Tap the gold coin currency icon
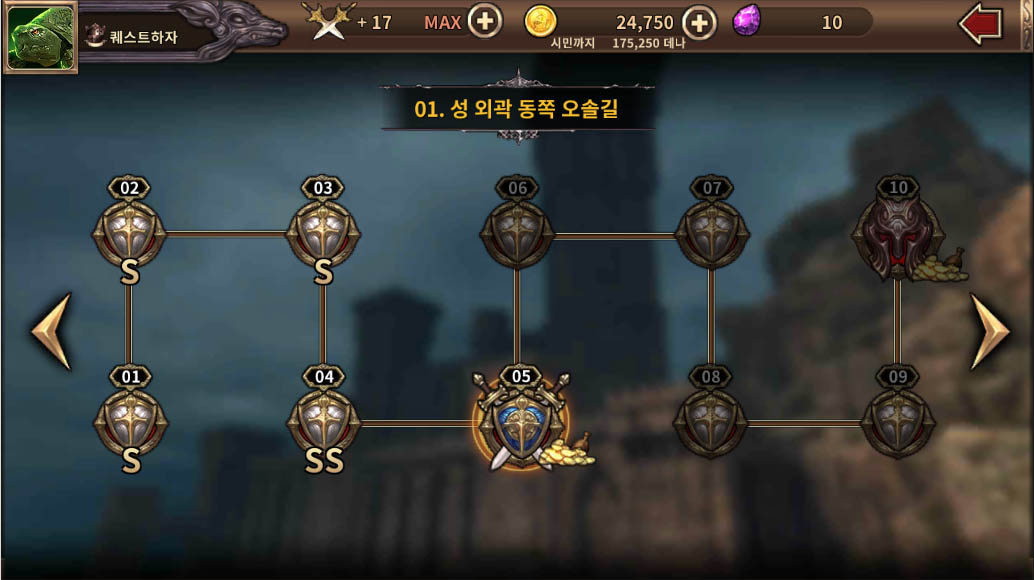The height and width of the screenshot is (580, 1034). point(540,21)
